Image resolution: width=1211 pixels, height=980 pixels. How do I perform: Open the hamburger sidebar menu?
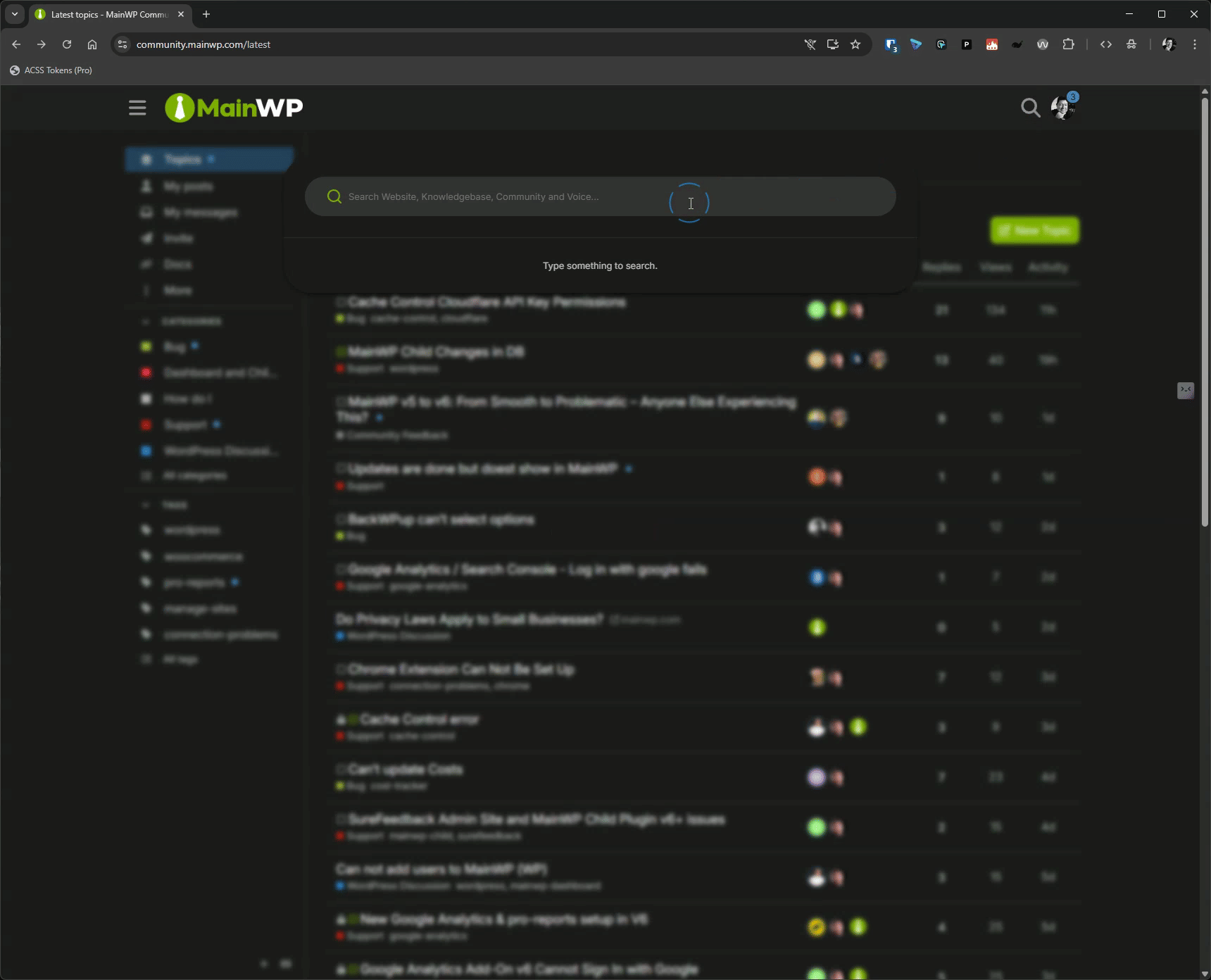click(137, 108)
